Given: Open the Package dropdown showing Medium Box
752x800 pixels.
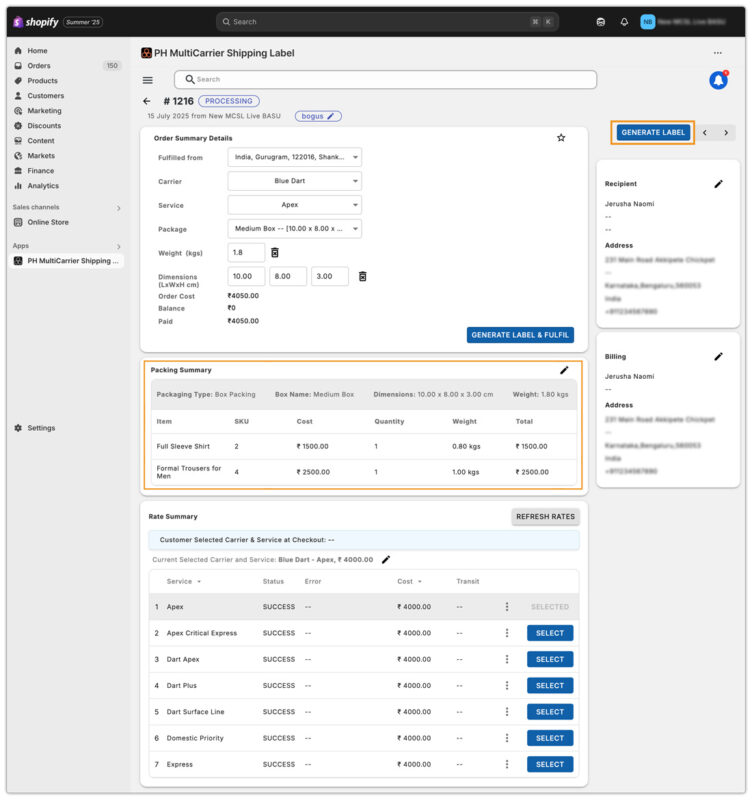Looking at the screenshot, I should click(x=294, y=229).
